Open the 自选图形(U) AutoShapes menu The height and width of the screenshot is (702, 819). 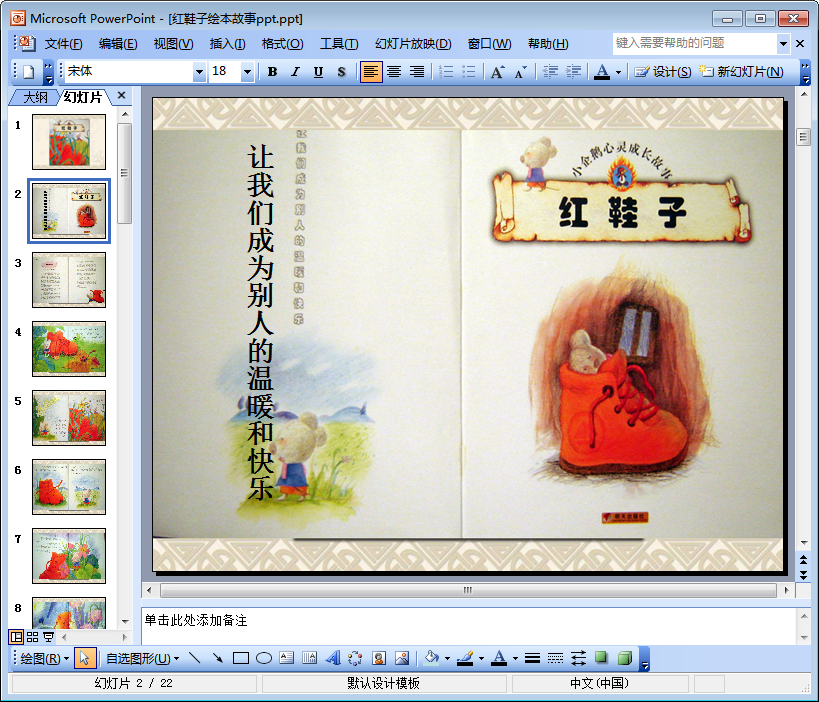[143, 659]
